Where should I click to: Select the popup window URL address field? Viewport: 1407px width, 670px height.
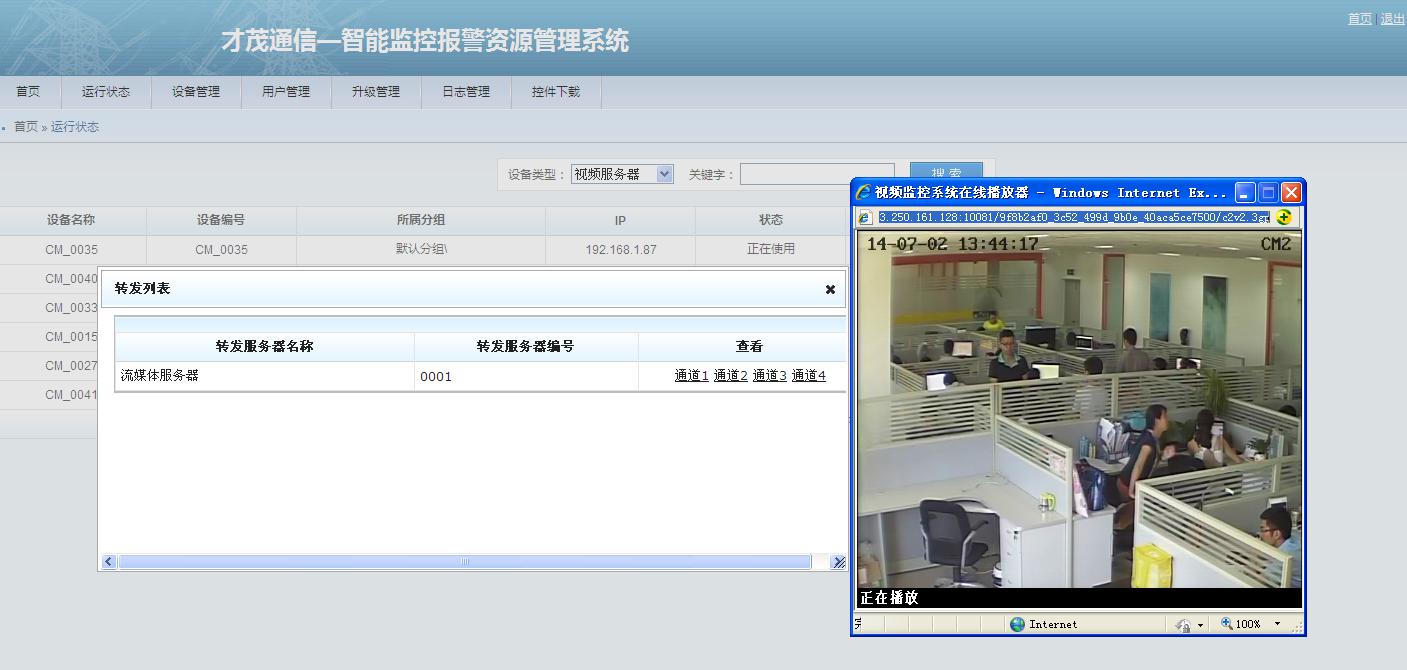click(1073, 217)
